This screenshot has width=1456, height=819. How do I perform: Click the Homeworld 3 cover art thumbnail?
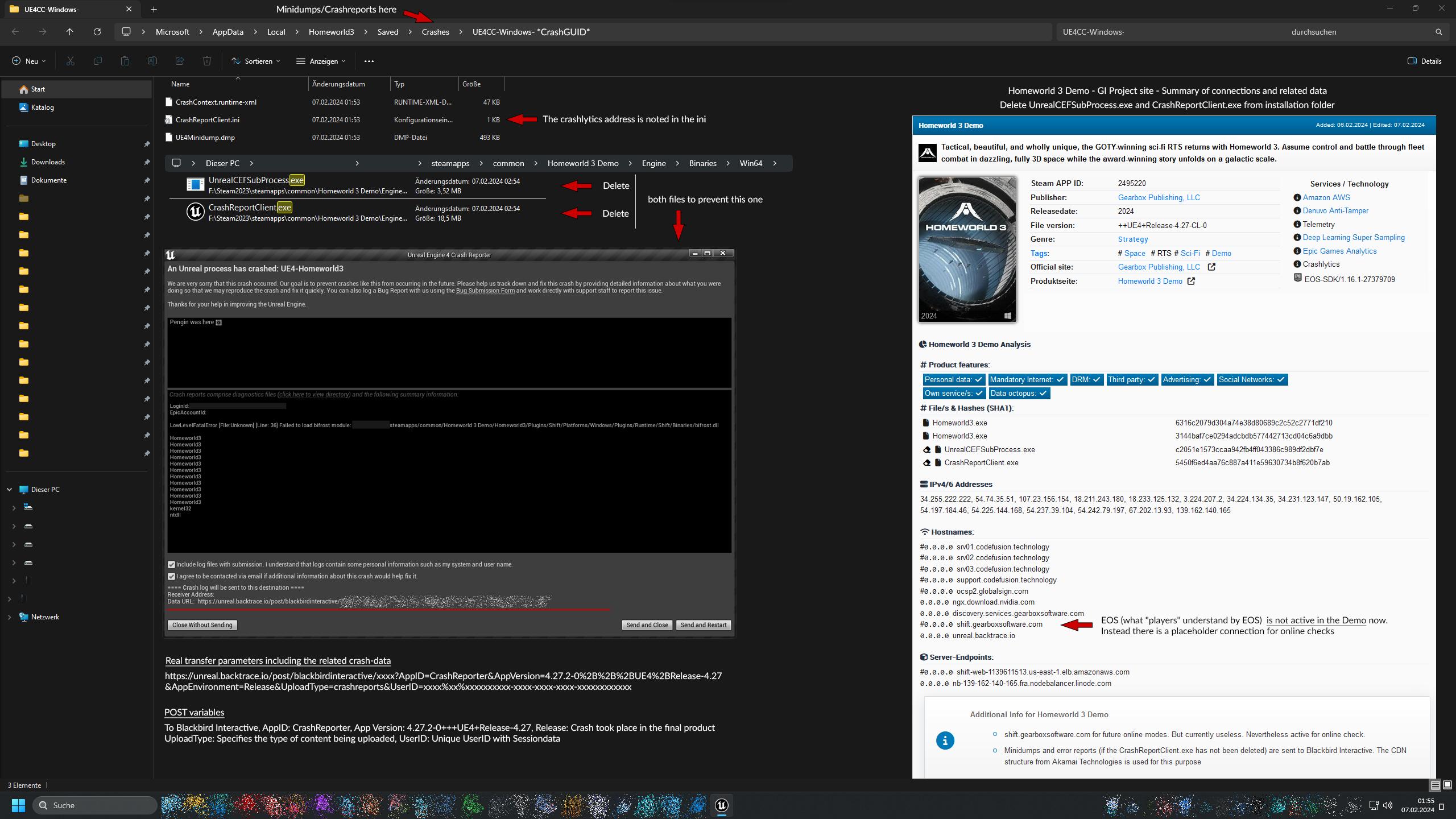pyautogui.click(x=967, y=250)
